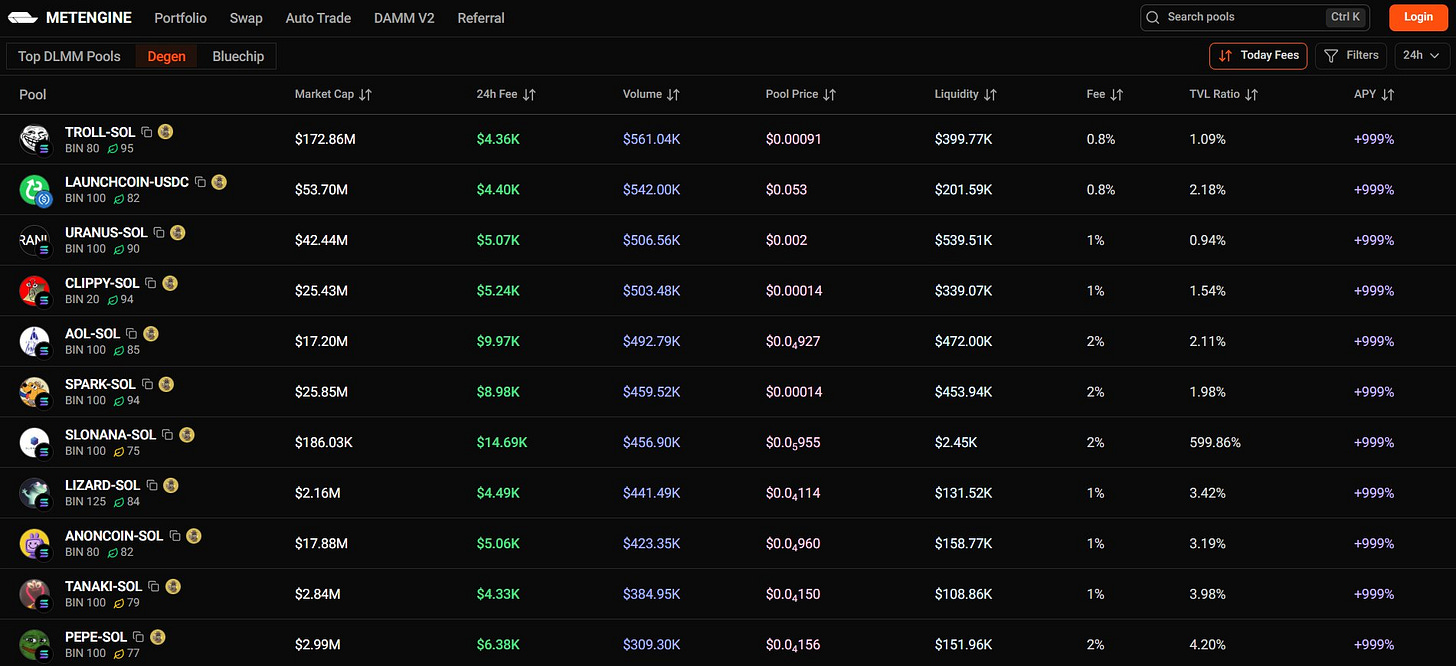Switch to Top DLMM Pools tab
Screen dimensions: 1456x666
pyautogui.click(x=69, y=56)
